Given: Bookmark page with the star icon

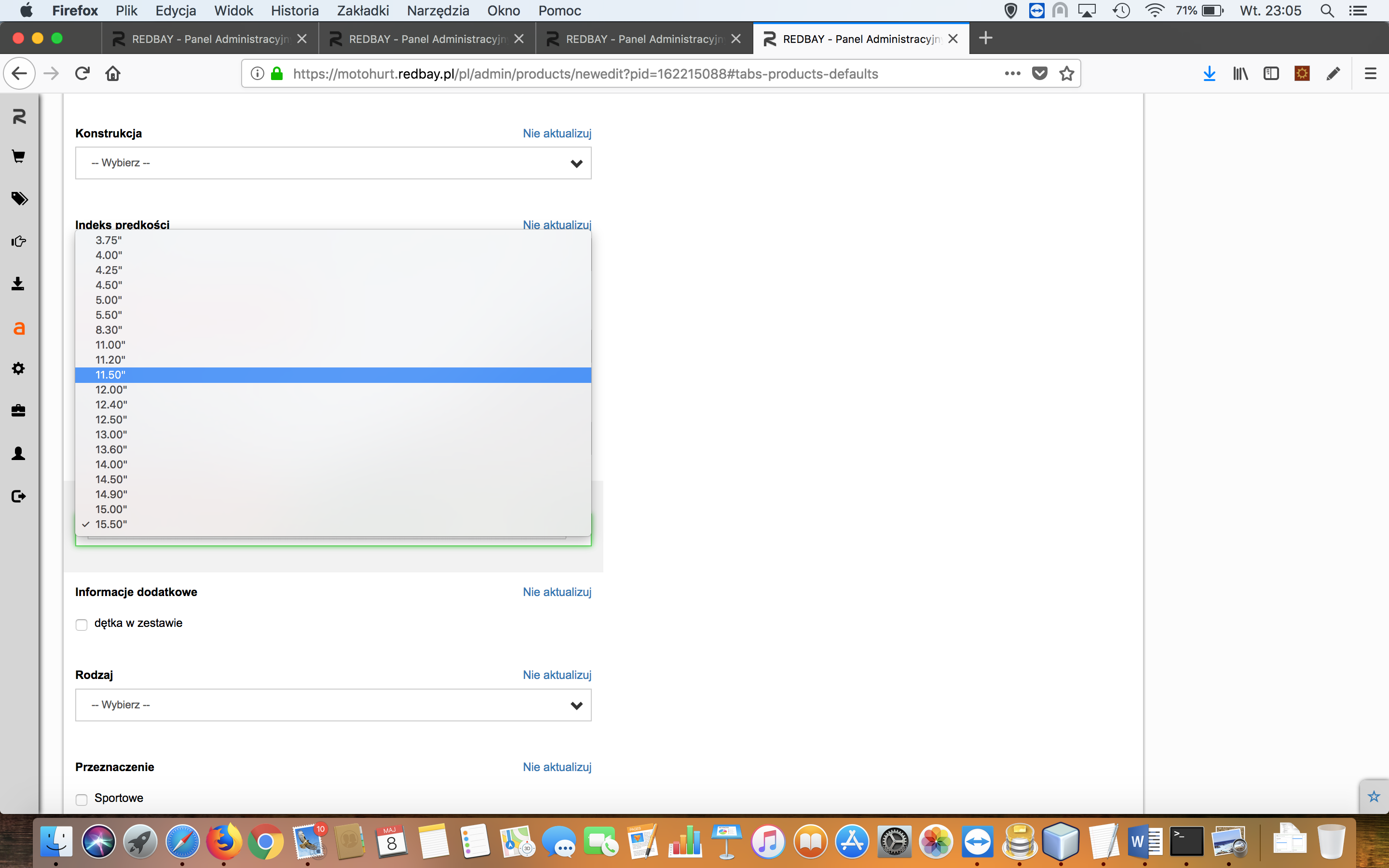Looking at the screenshot, I should tap(1066, 73).
